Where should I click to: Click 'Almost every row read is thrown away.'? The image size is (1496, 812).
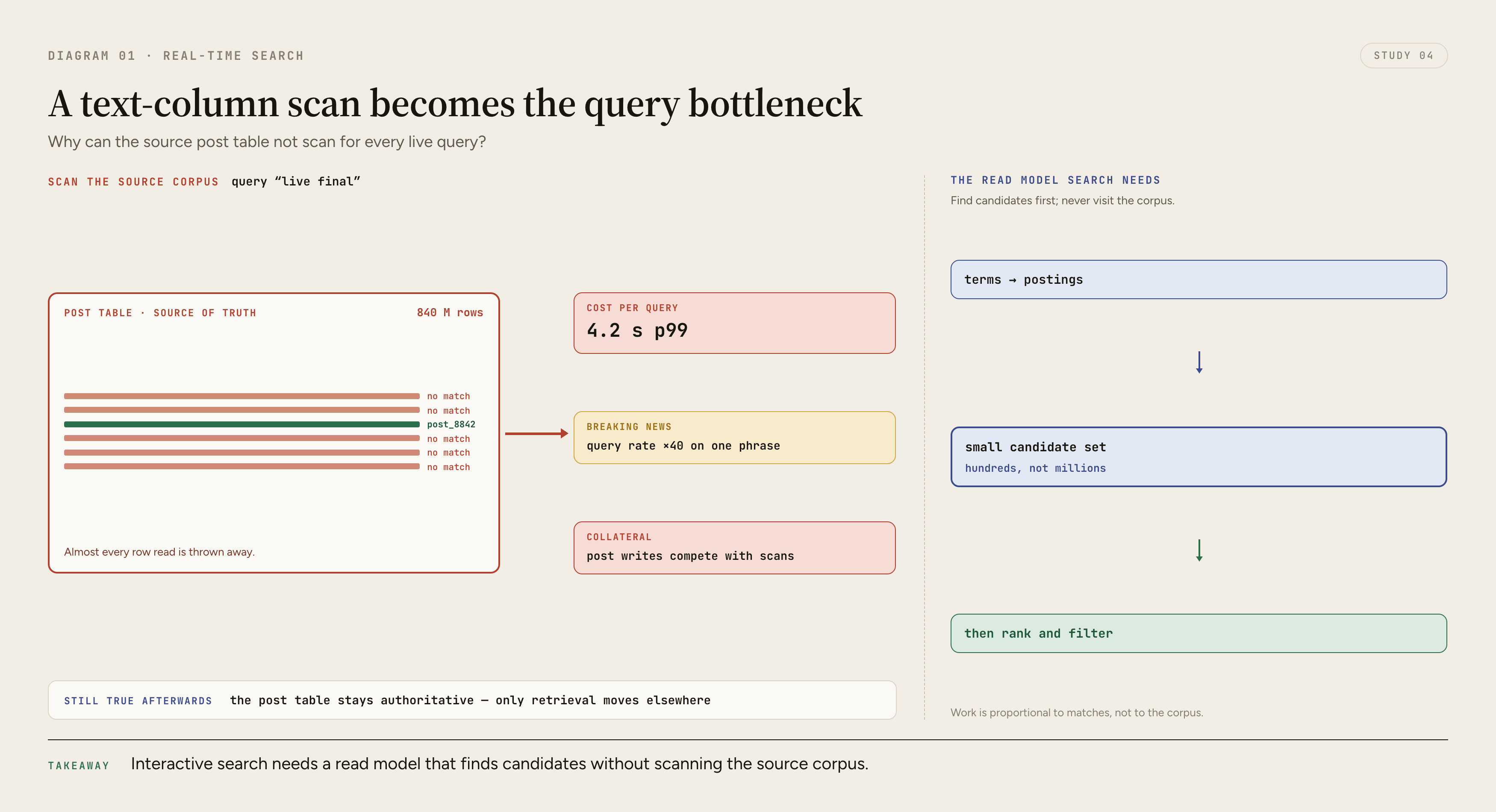(x=159, y=552)
